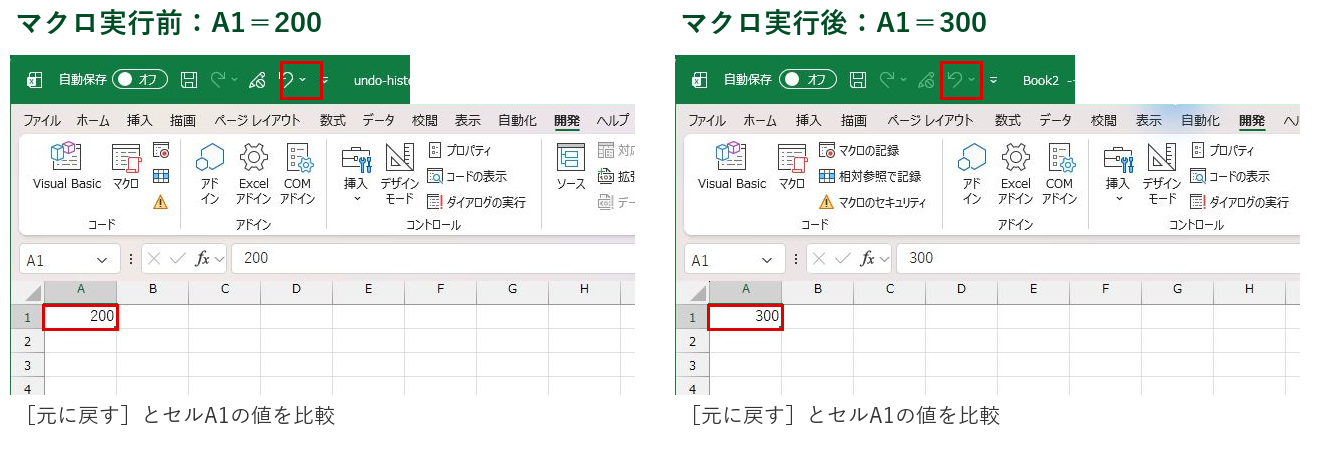Select cell A1 with 300 in right worksheet
Viewport: 1320px width, 450px height.
745,317
